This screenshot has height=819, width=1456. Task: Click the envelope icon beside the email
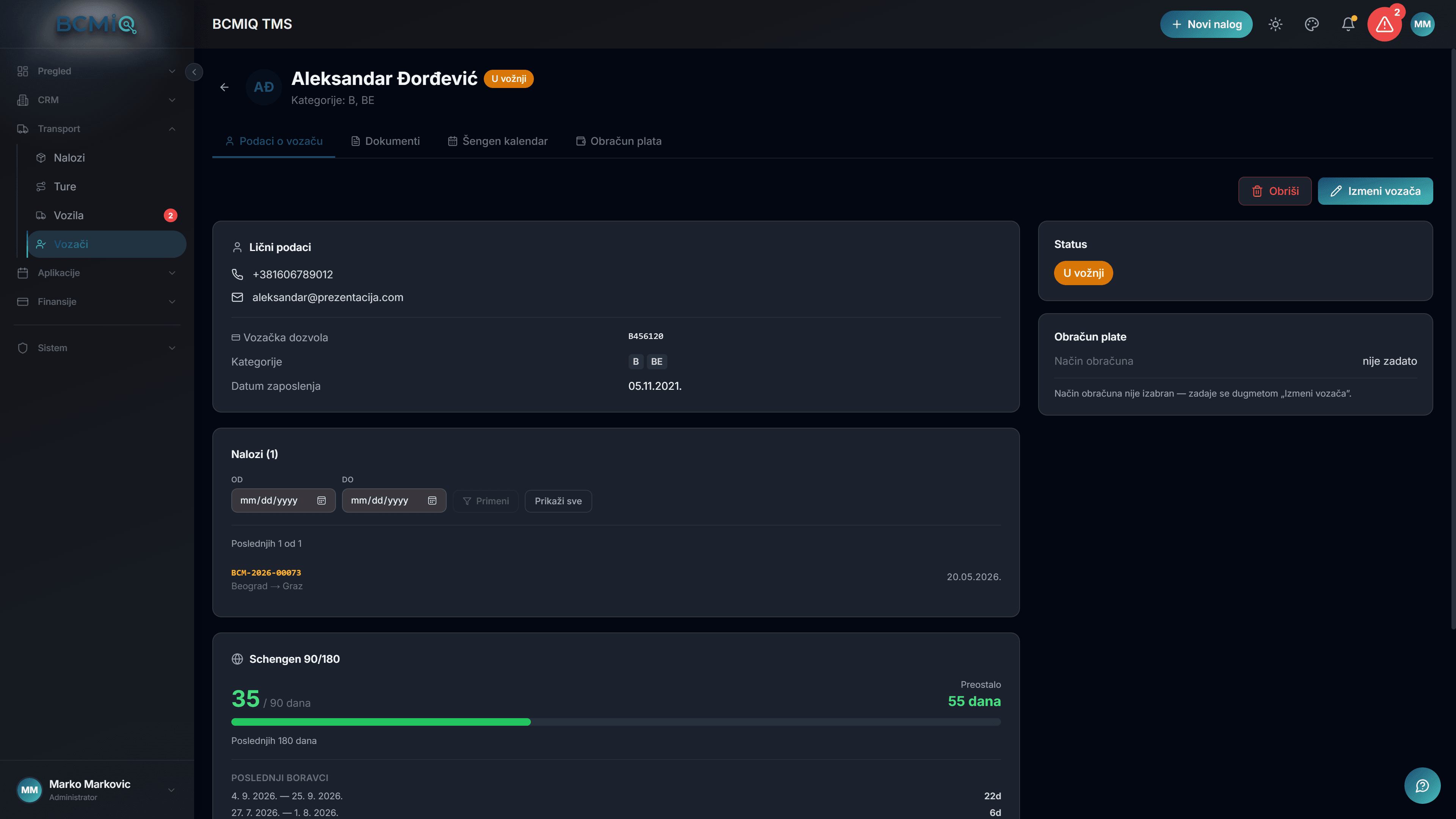click(237, 297)
